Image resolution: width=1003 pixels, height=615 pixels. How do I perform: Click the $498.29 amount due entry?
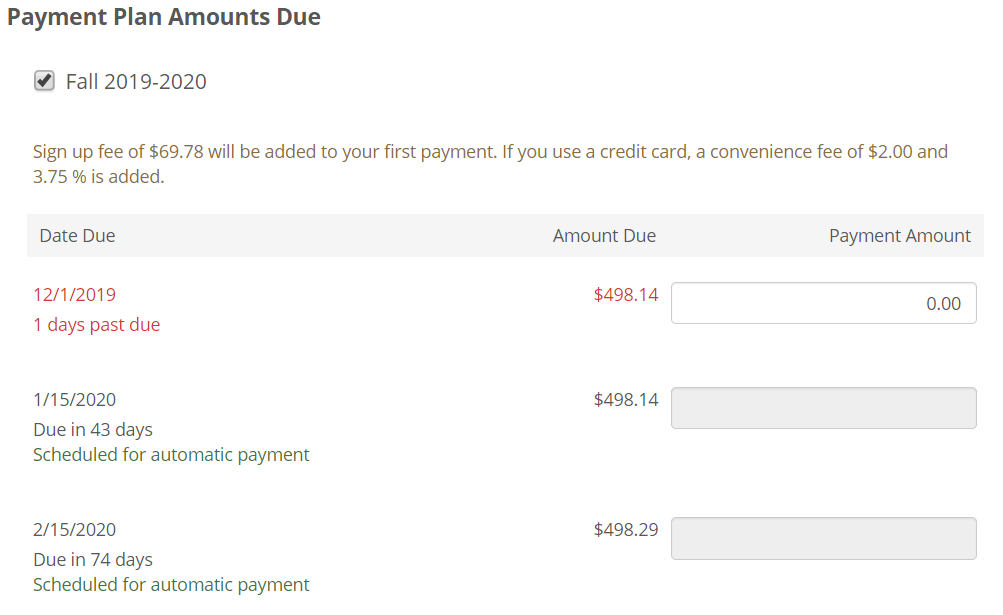coord(625,529)
